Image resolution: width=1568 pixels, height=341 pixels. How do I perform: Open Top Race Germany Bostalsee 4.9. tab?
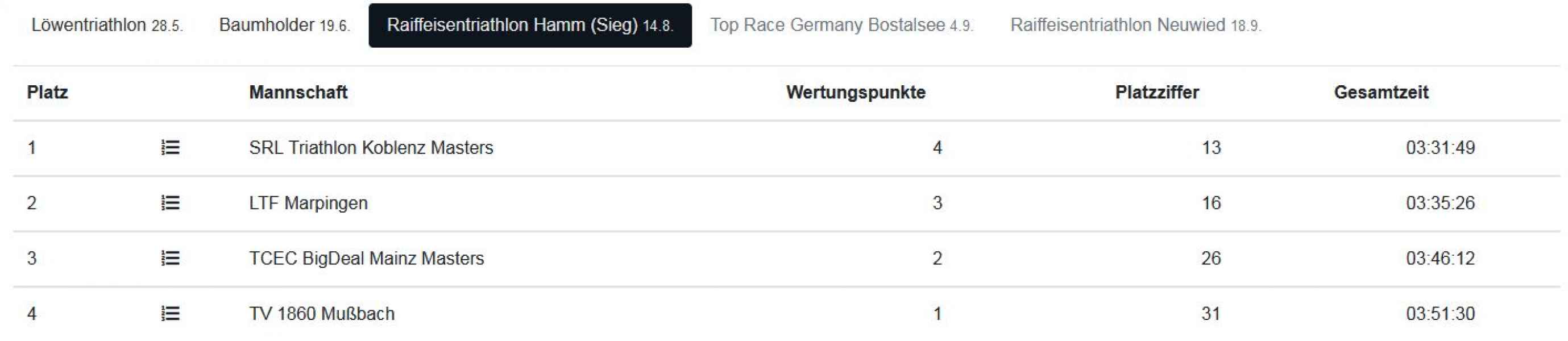click(842, 26)
